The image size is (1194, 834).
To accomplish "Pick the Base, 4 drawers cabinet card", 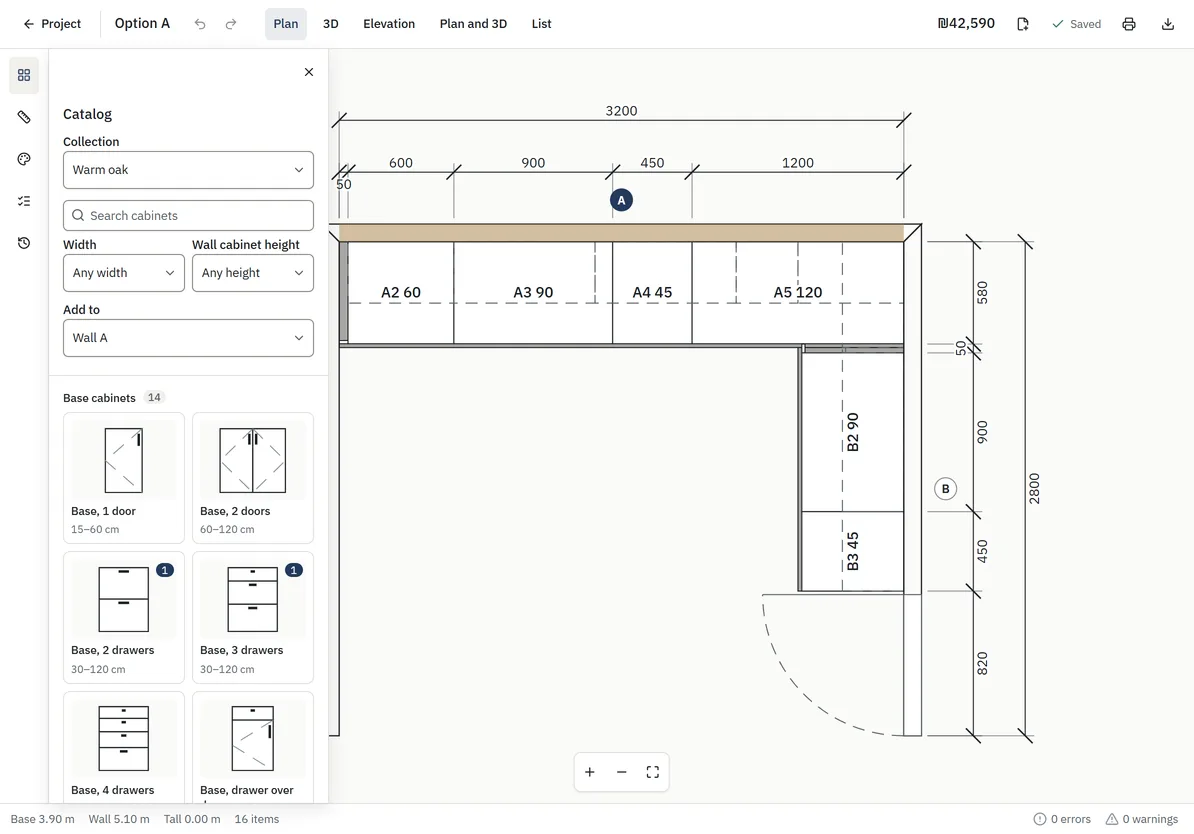I will coord(123,747).
